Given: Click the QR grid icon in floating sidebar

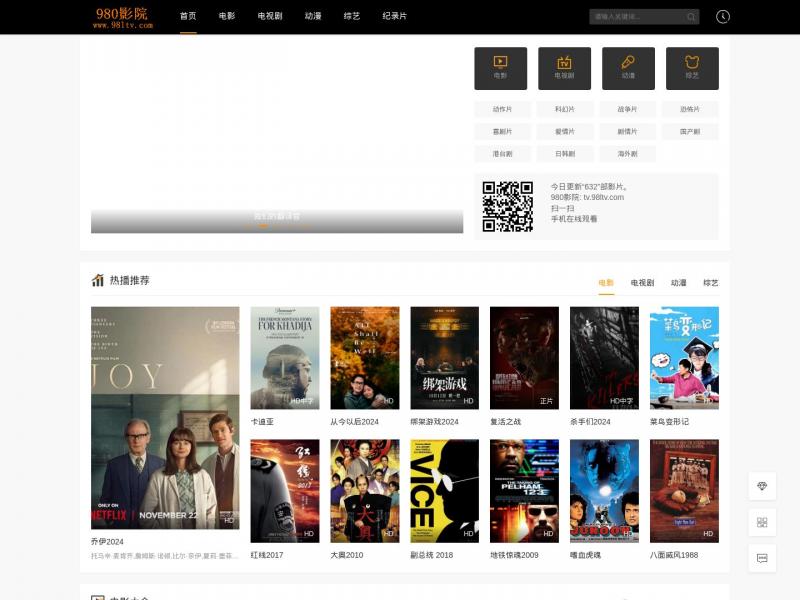Looking at the screenshot, I should click(x=762, y=522).
